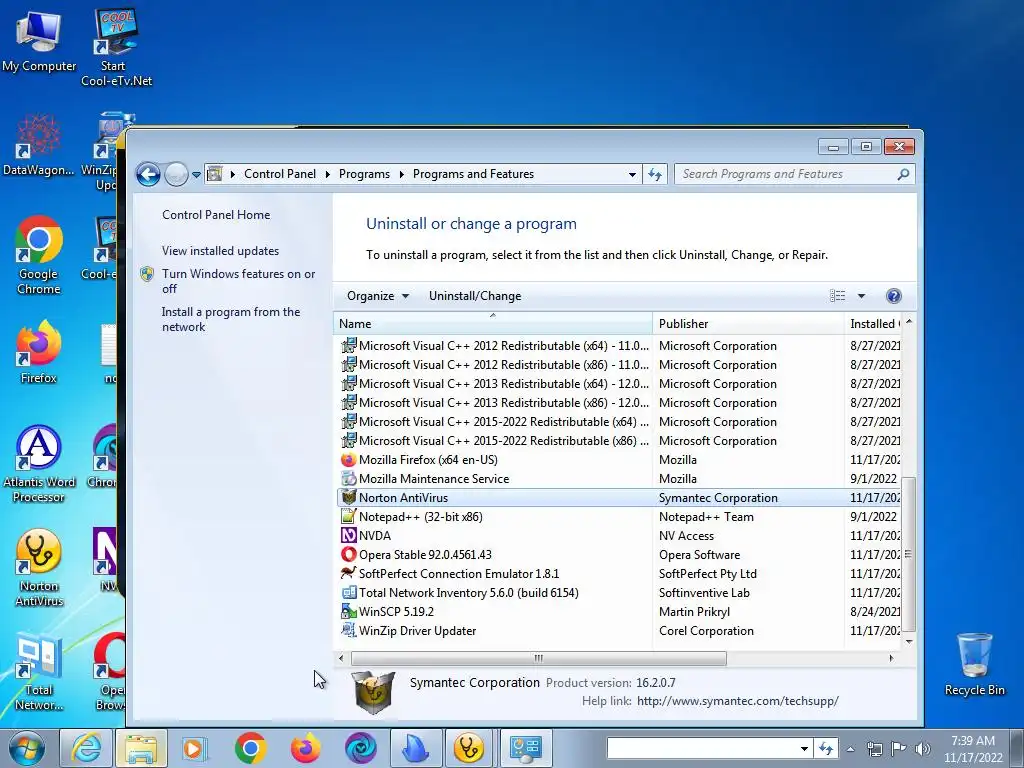Click the vertical scrollbar thumb in list
1024x768 pixels.
pyautogui.click(x=908, y=555)
